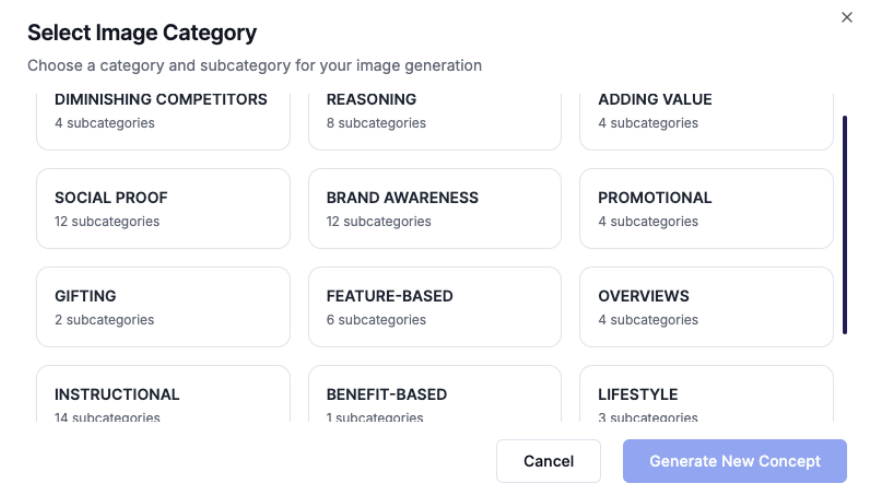Select the Social Proof category card
The width and height of the screenshot is (879, 500).
pyautogui.click(x=163, y=208)
